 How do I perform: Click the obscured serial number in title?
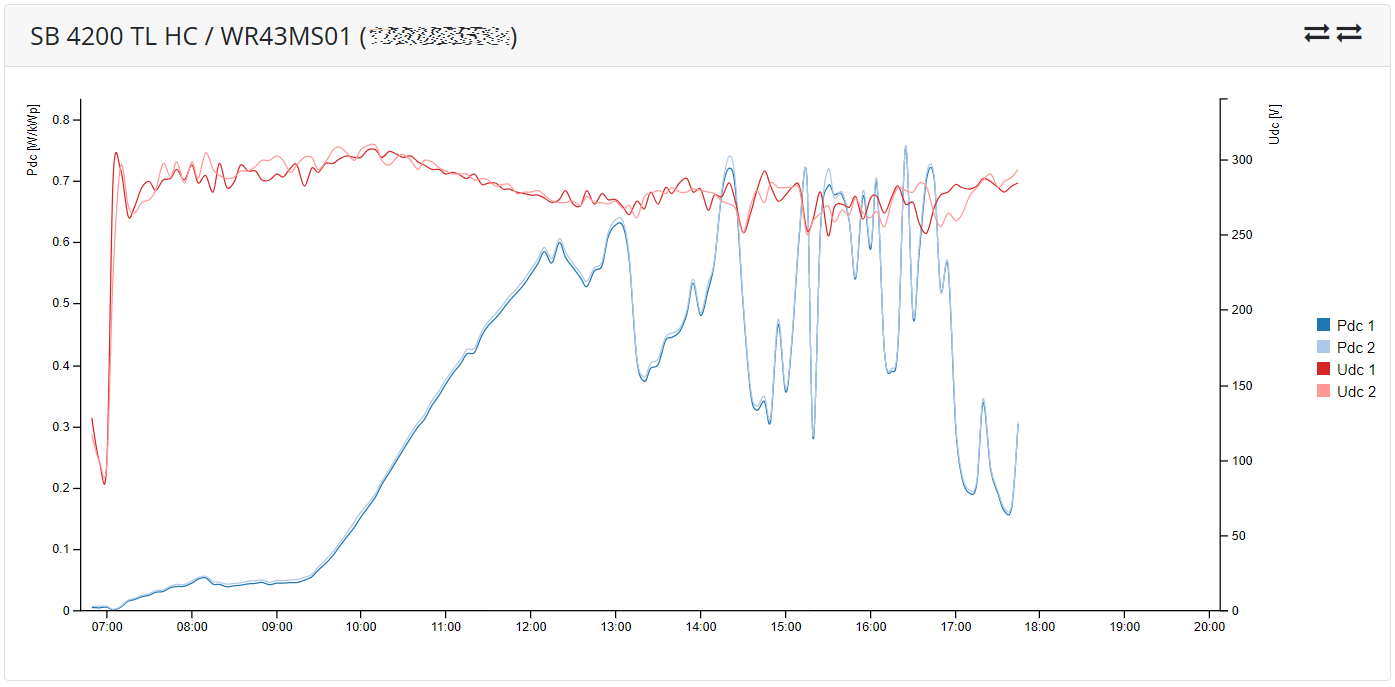pos(439,37)
